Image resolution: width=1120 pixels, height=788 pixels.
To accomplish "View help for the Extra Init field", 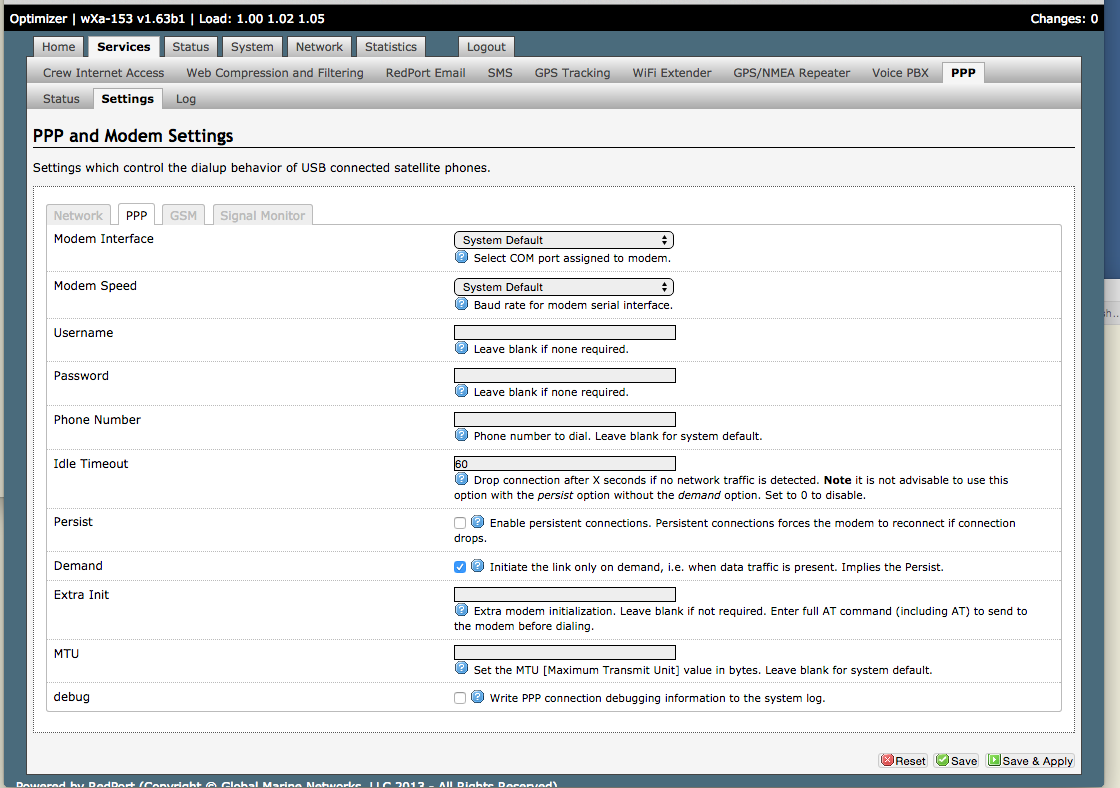I will pos(461,610).
